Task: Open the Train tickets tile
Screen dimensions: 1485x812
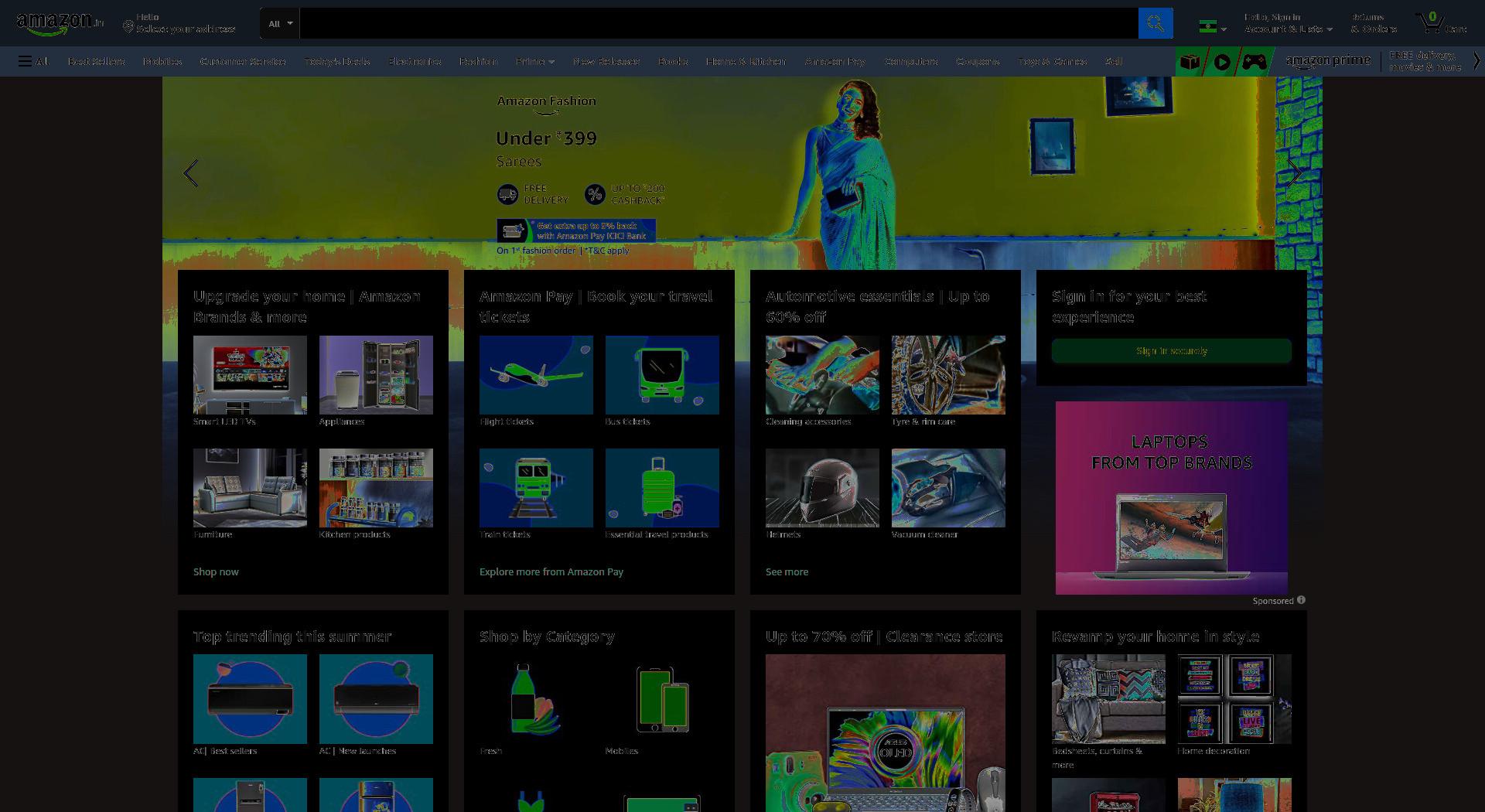Action: click(536, 488)
